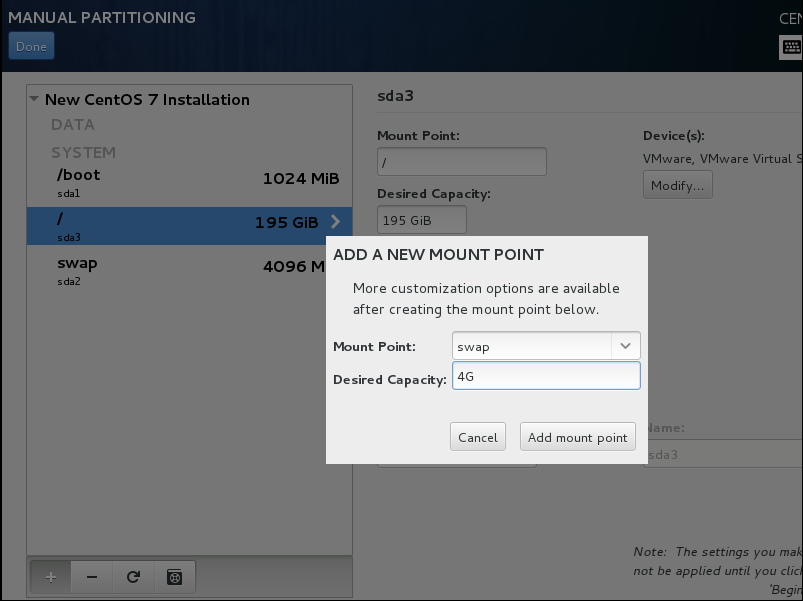803x601 pixels.
Task: Click the disk summary icon in bottom toolbar
Action: coord(174,577)
